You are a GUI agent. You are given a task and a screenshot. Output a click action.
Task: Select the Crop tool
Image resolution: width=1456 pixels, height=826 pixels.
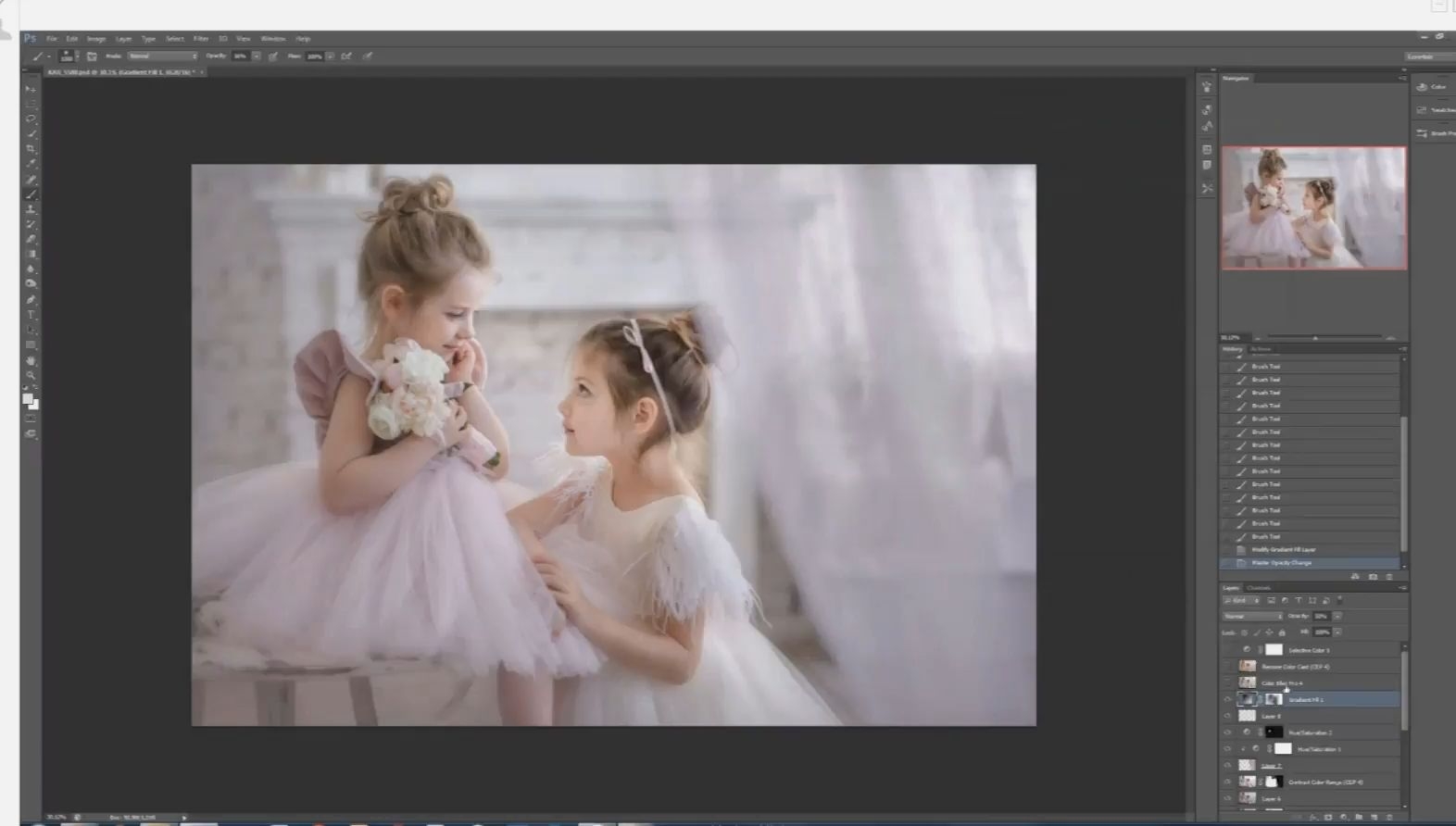(x=31, y=149)
